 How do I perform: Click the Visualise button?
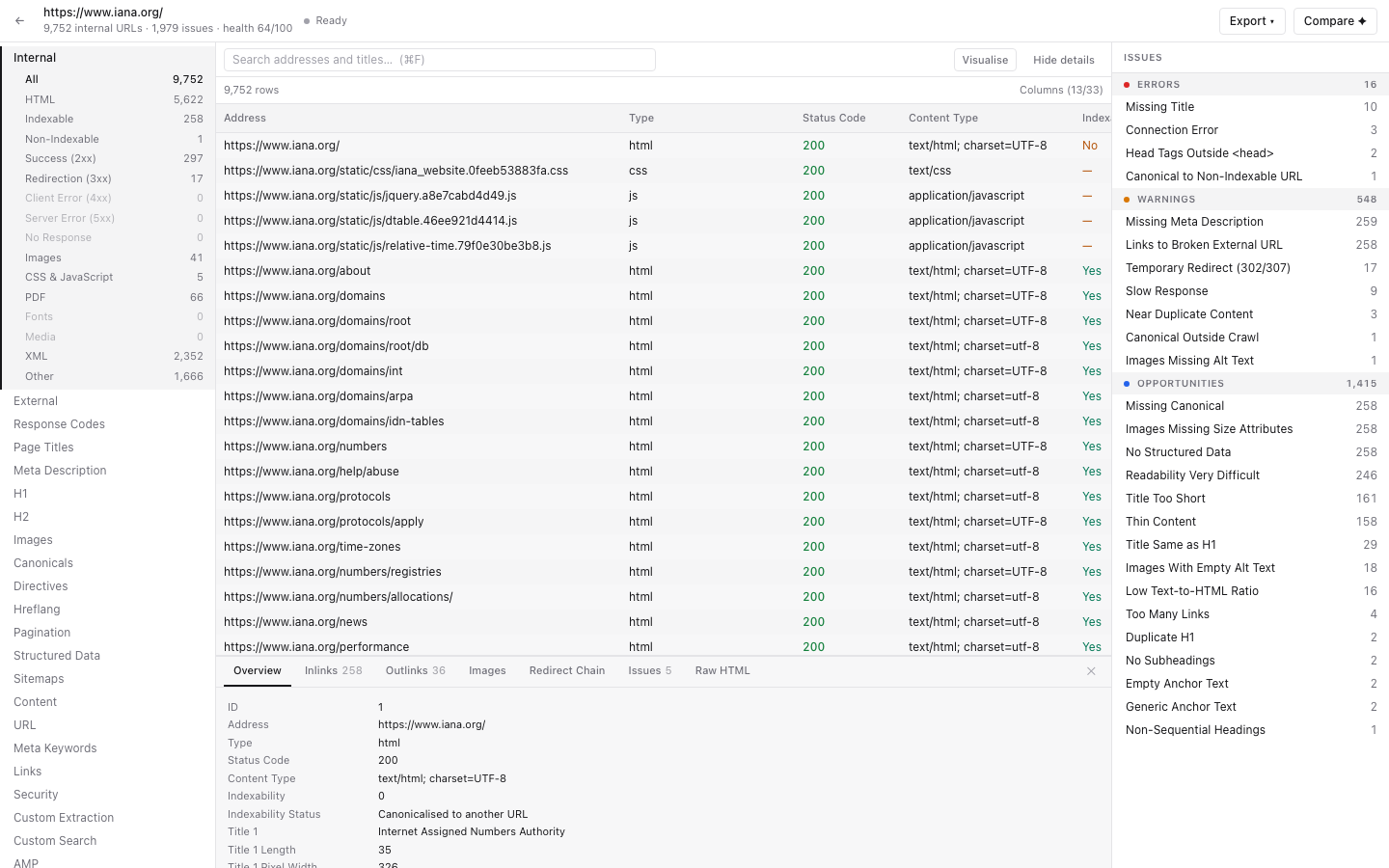985,60
